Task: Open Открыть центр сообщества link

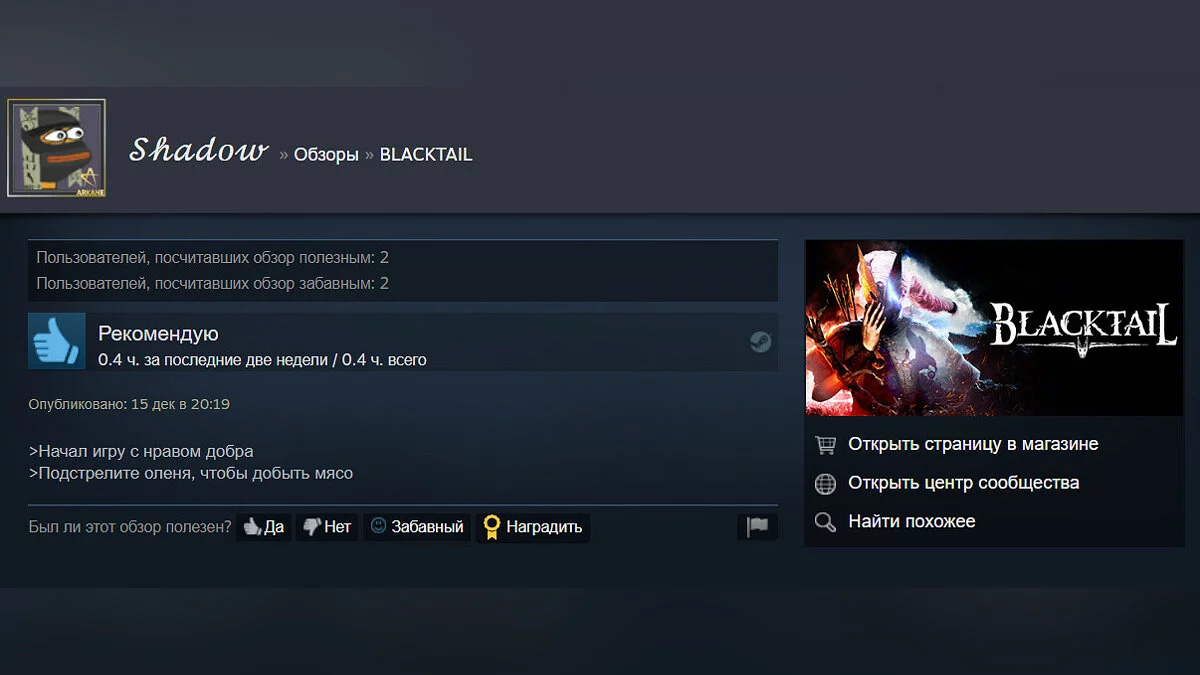Action: tap(964, 483)
